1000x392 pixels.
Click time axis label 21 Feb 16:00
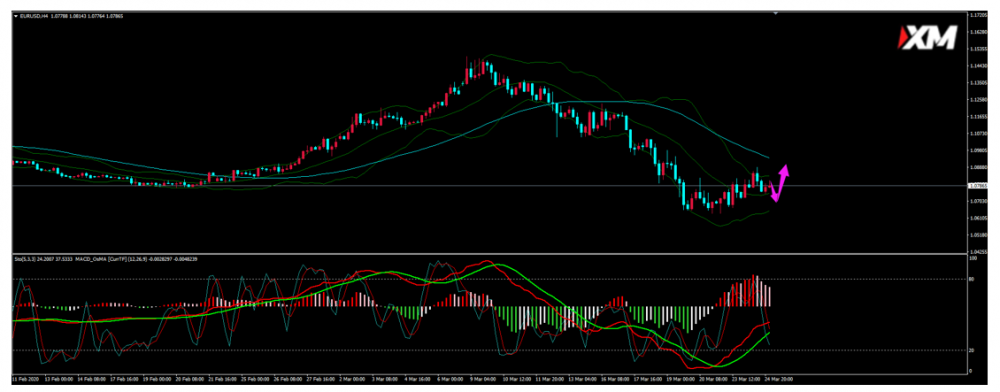[x=223, y=379]
